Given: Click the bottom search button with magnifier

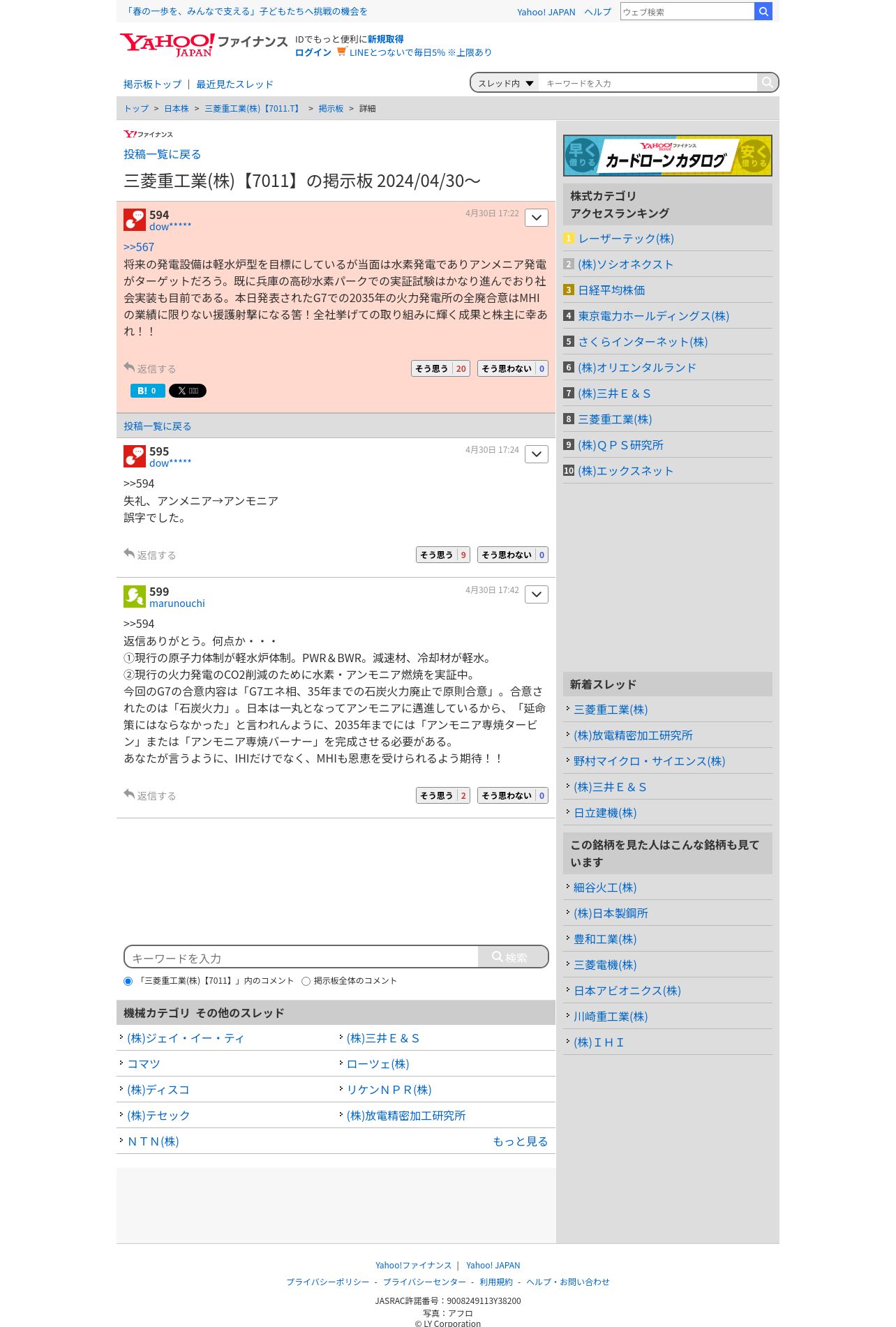Looking at the screenshot, I should coord(513,957).
